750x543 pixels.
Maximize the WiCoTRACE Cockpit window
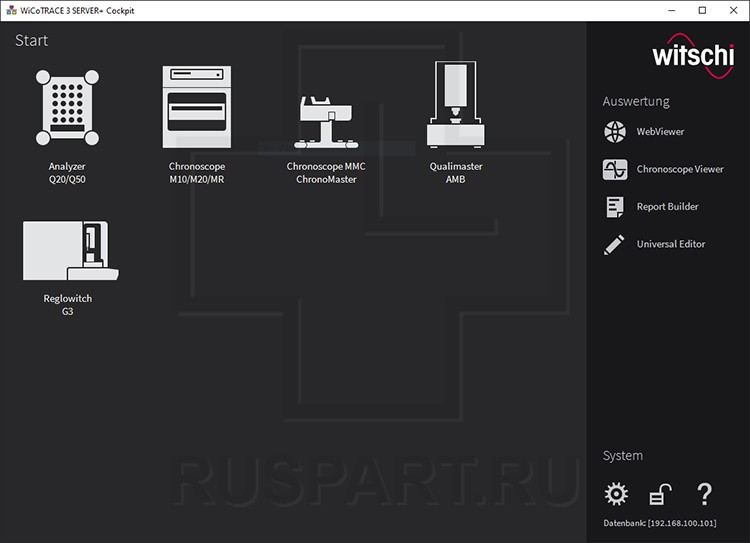702,10
